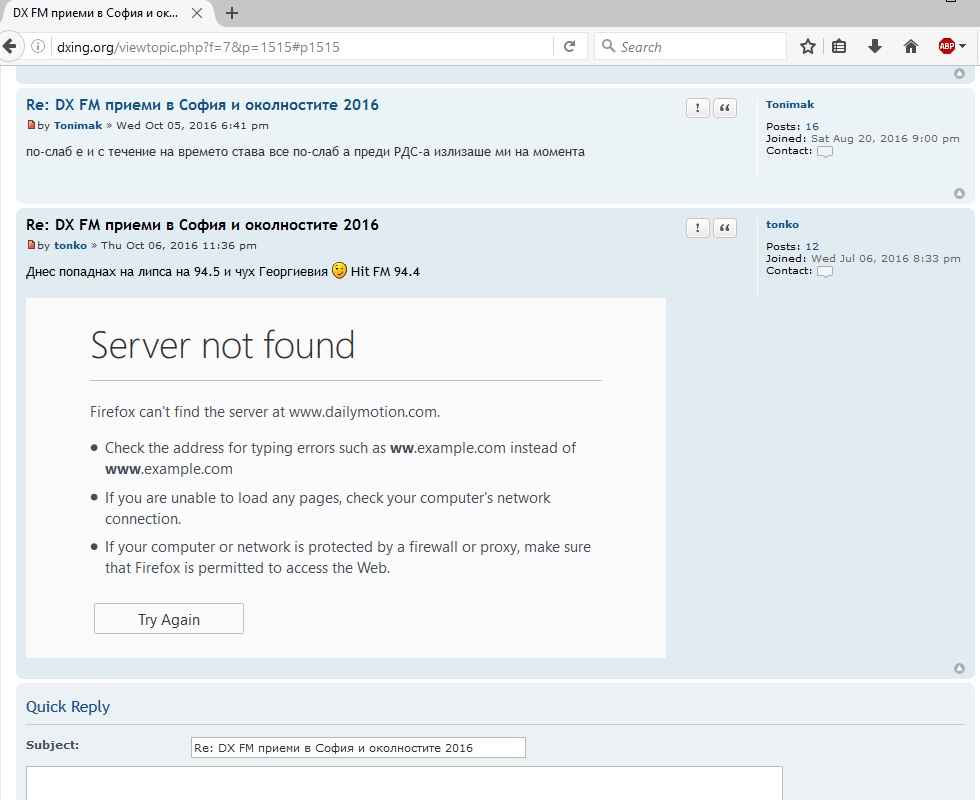Click the Adblock Plus ABP icon

947,46
